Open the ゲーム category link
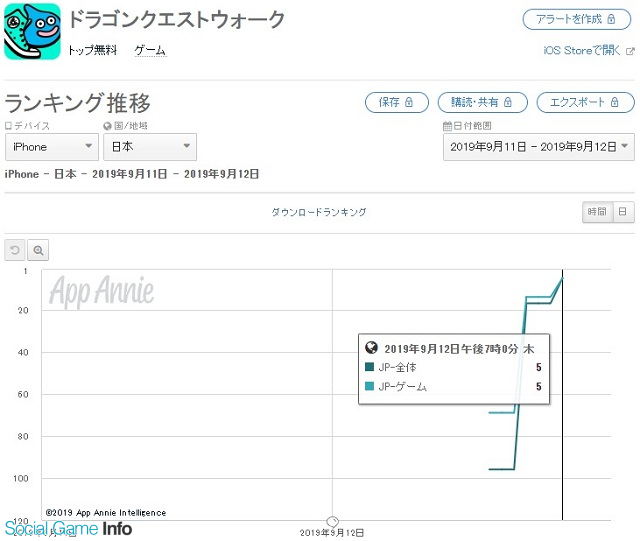640x541 pixels. coord(150,50)
